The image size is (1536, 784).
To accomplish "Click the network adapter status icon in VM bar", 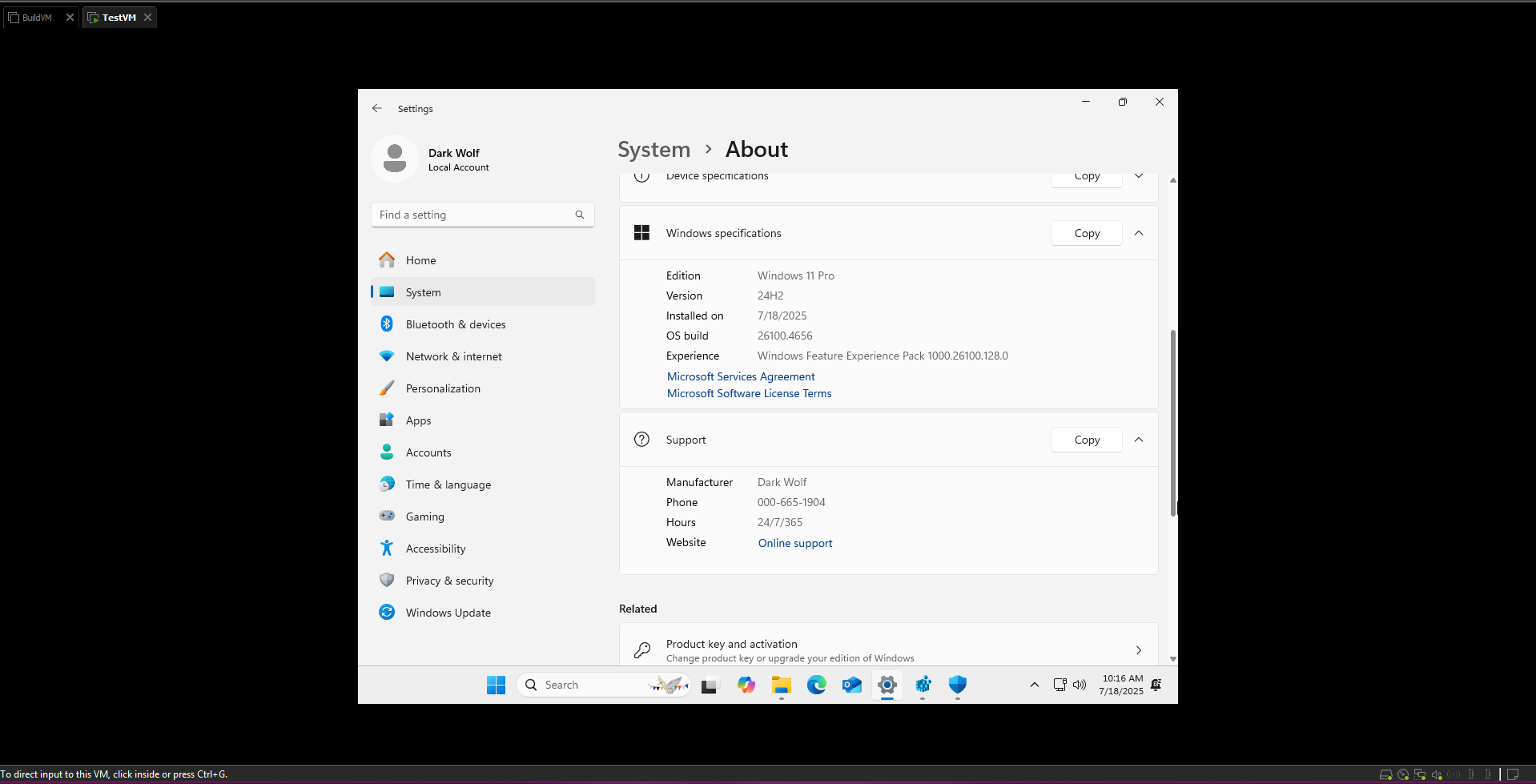I will coord(1420,774).
